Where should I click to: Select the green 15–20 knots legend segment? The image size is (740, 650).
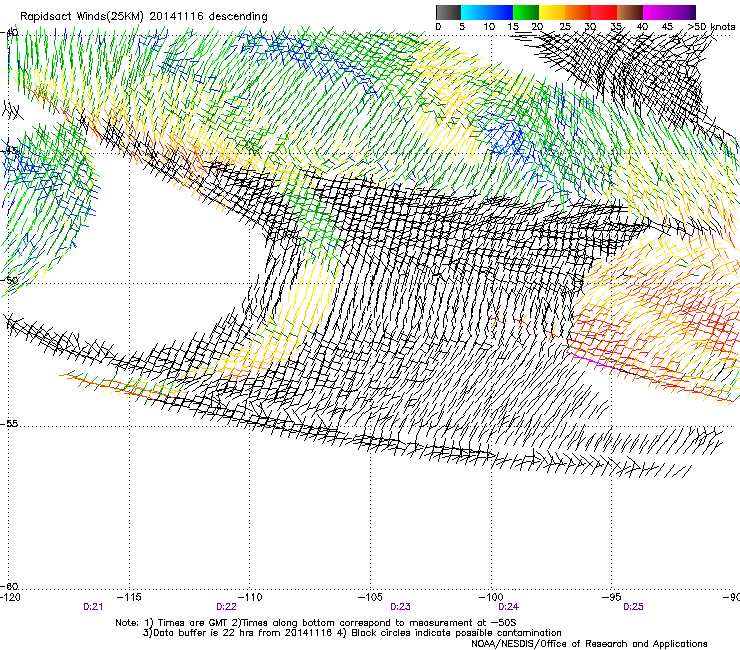(526, 12)
